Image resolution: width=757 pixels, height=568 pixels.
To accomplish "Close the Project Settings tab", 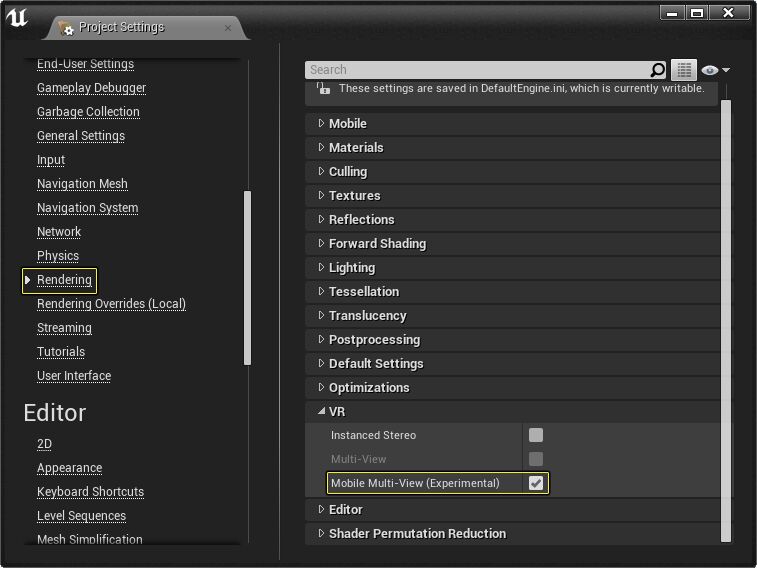I will click(x=228, y=28).
